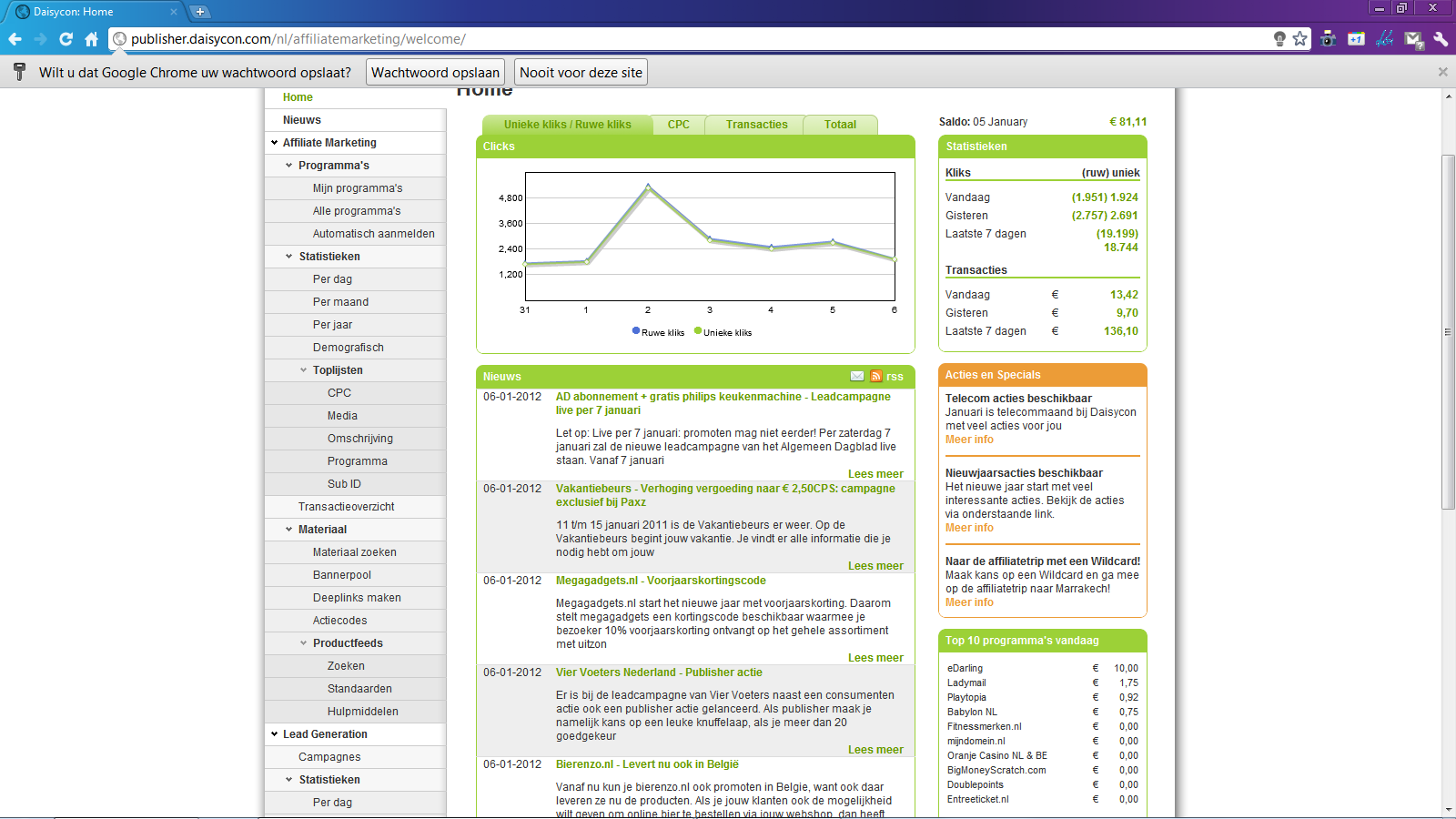Collapse the Lead Generation menu arrow
Viewport: 1456px width, 819px height.
click(x=274, y=734)
